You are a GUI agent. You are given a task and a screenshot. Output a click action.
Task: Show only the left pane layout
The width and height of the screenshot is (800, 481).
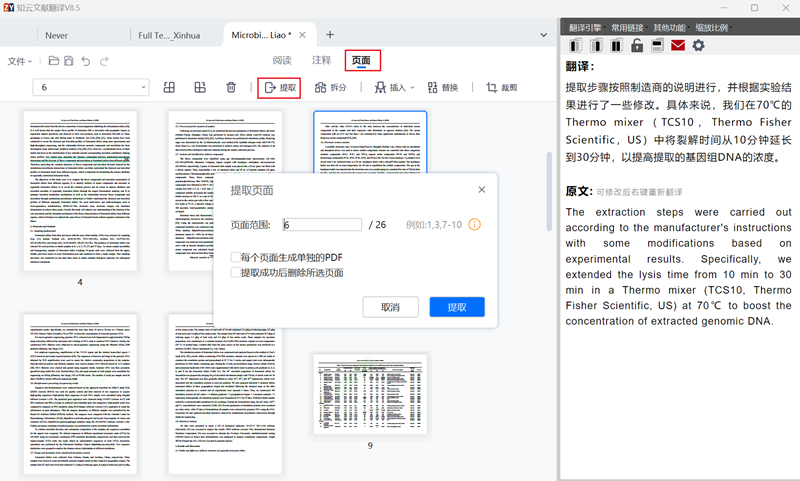point(576,46)
